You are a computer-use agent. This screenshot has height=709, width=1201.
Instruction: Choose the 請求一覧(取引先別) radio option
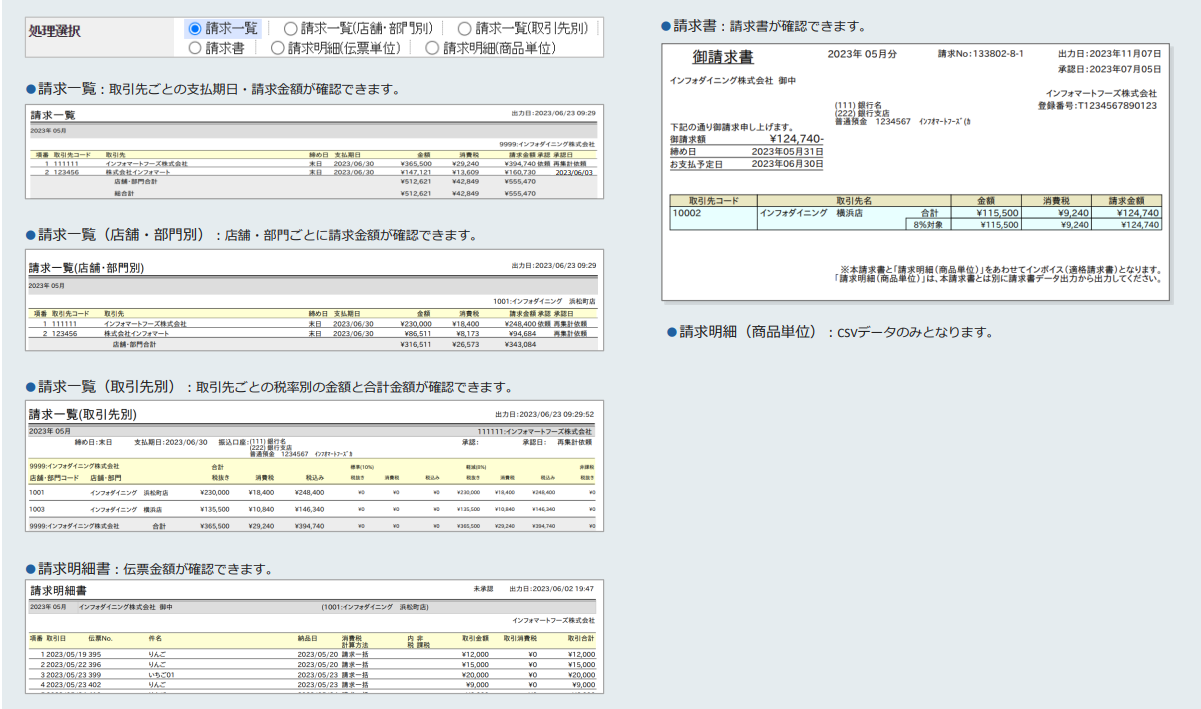(464, 29)
